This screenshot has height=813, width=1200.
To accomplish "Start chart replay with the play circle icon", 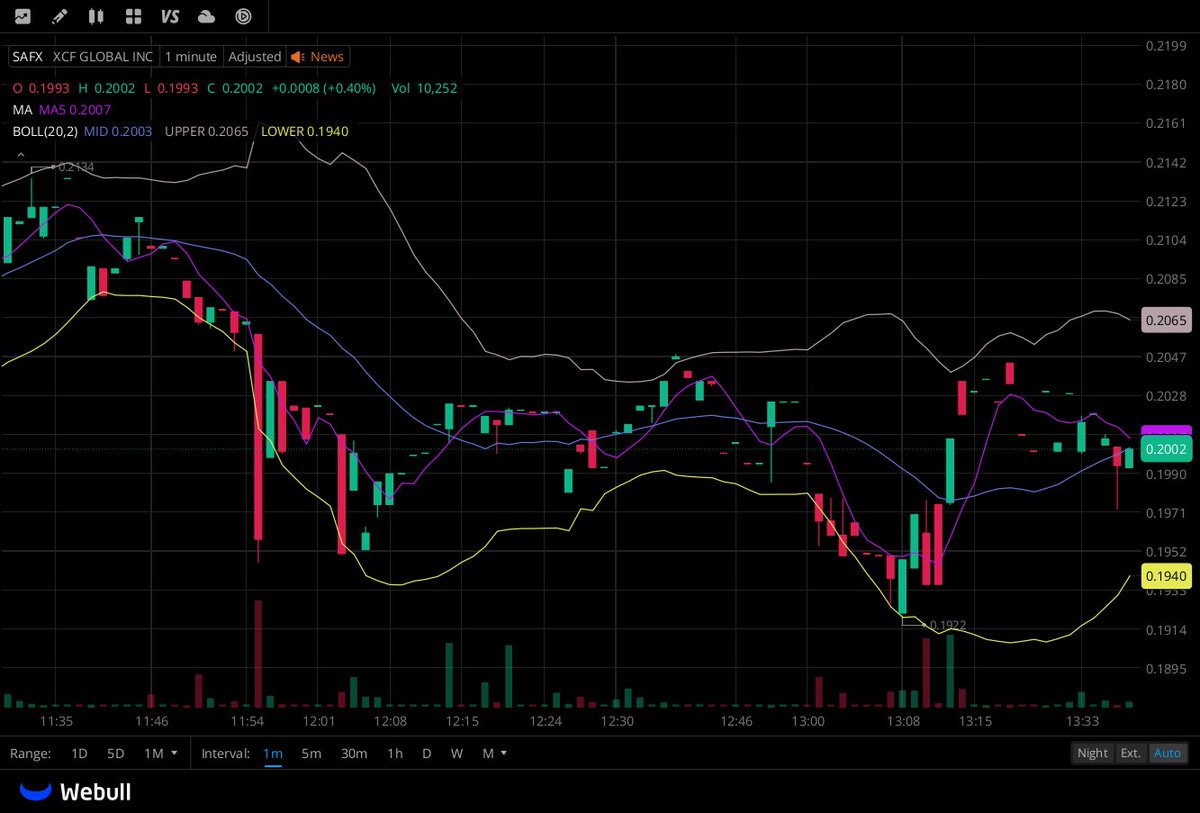I will [x=243, y=16].
